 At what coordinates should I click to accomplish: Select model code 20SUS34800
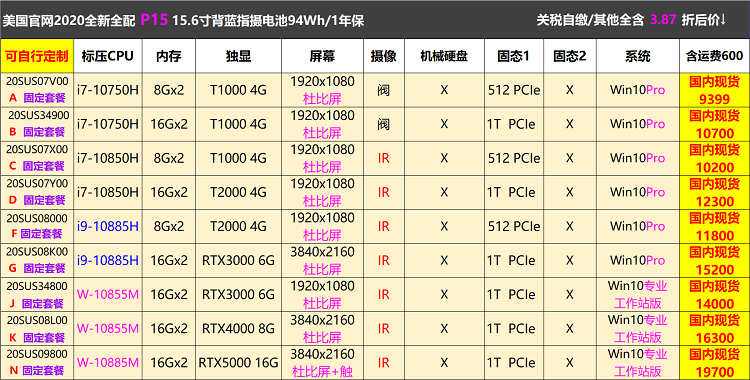pyautogui.click(x=37, y=286)
